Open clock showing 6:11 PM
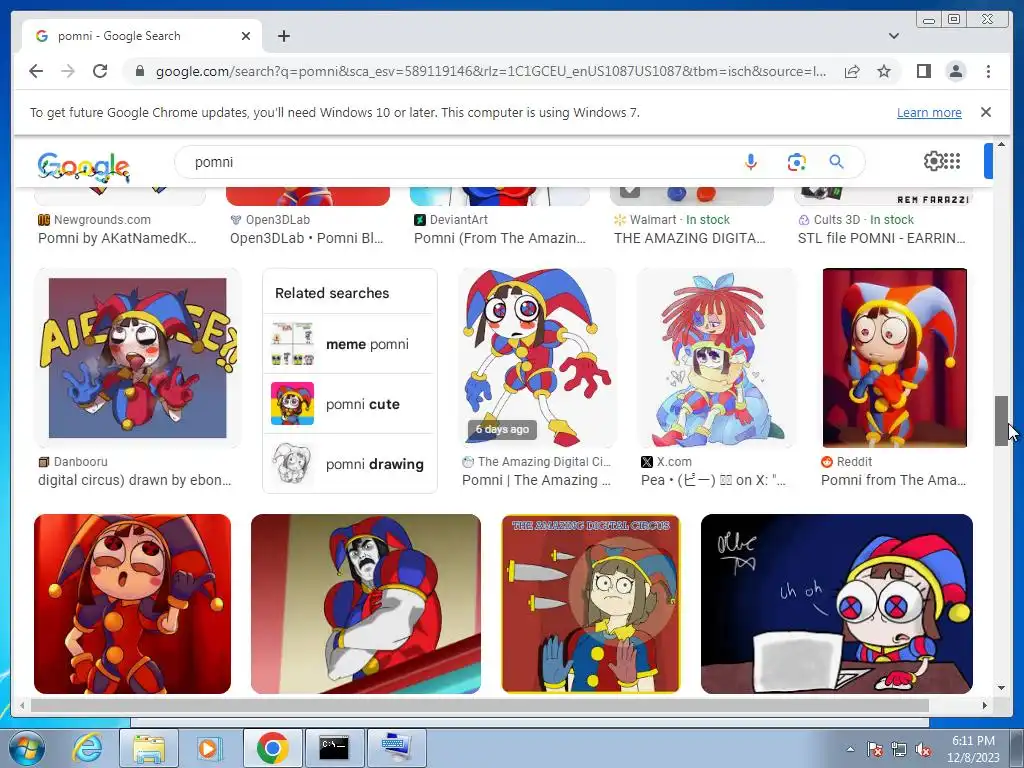This screenshot has height=768, width=1024. click(x=973, y=749)
